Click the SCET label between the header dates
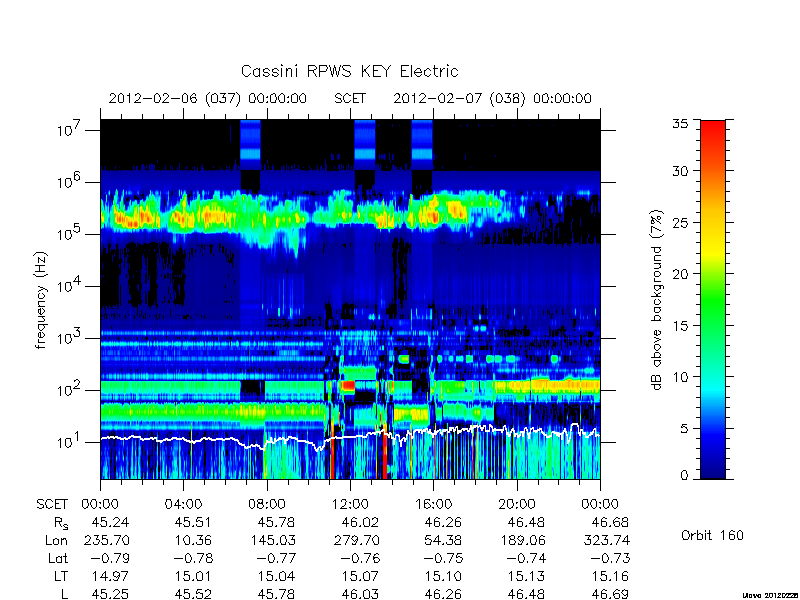The height and width of the screenshot is (600, 800). click(350, 98)
